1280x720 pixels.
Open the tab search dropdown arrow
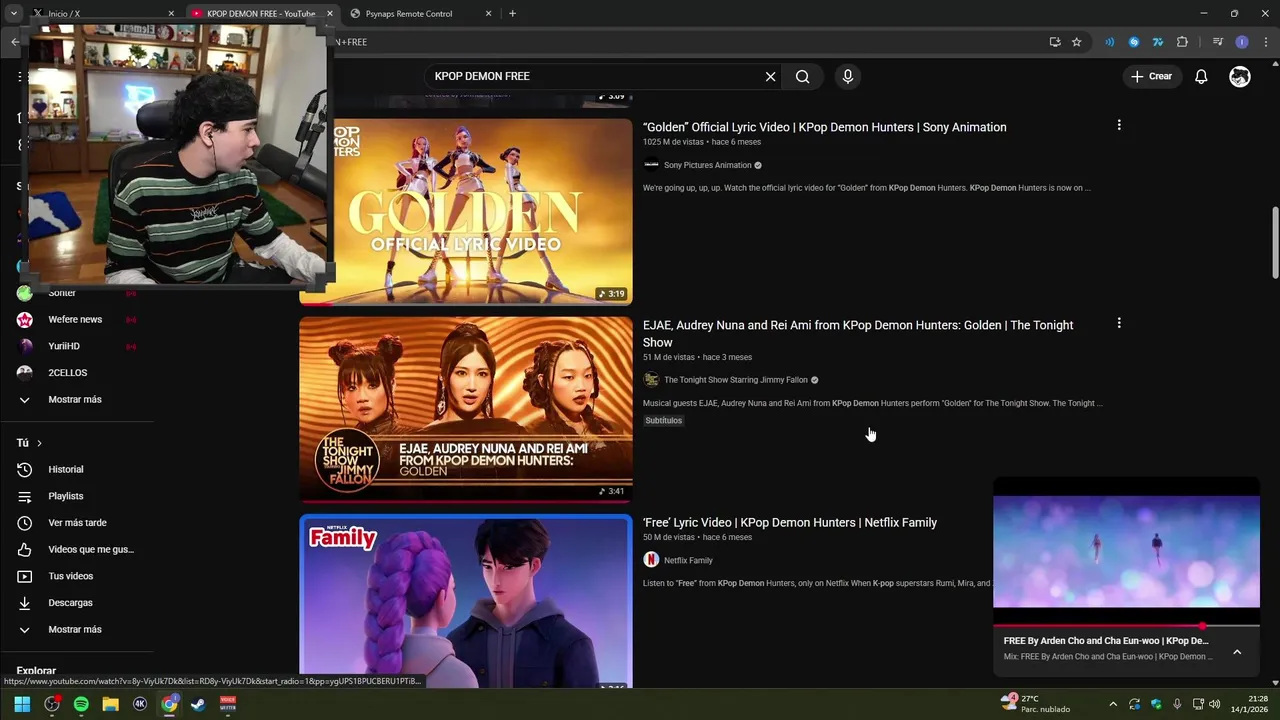click(13, 14)
